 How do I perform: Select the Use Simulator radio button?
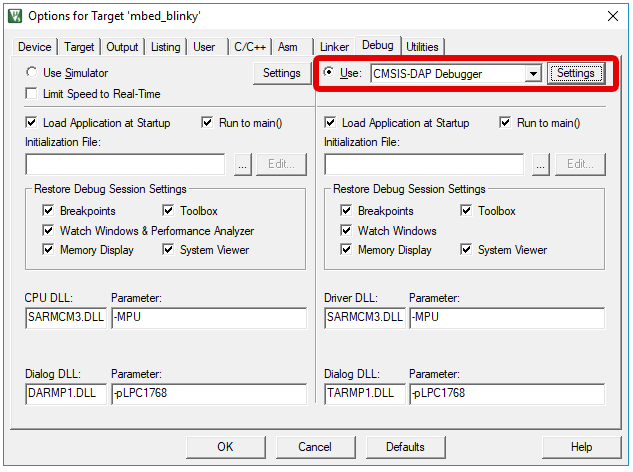32,73
